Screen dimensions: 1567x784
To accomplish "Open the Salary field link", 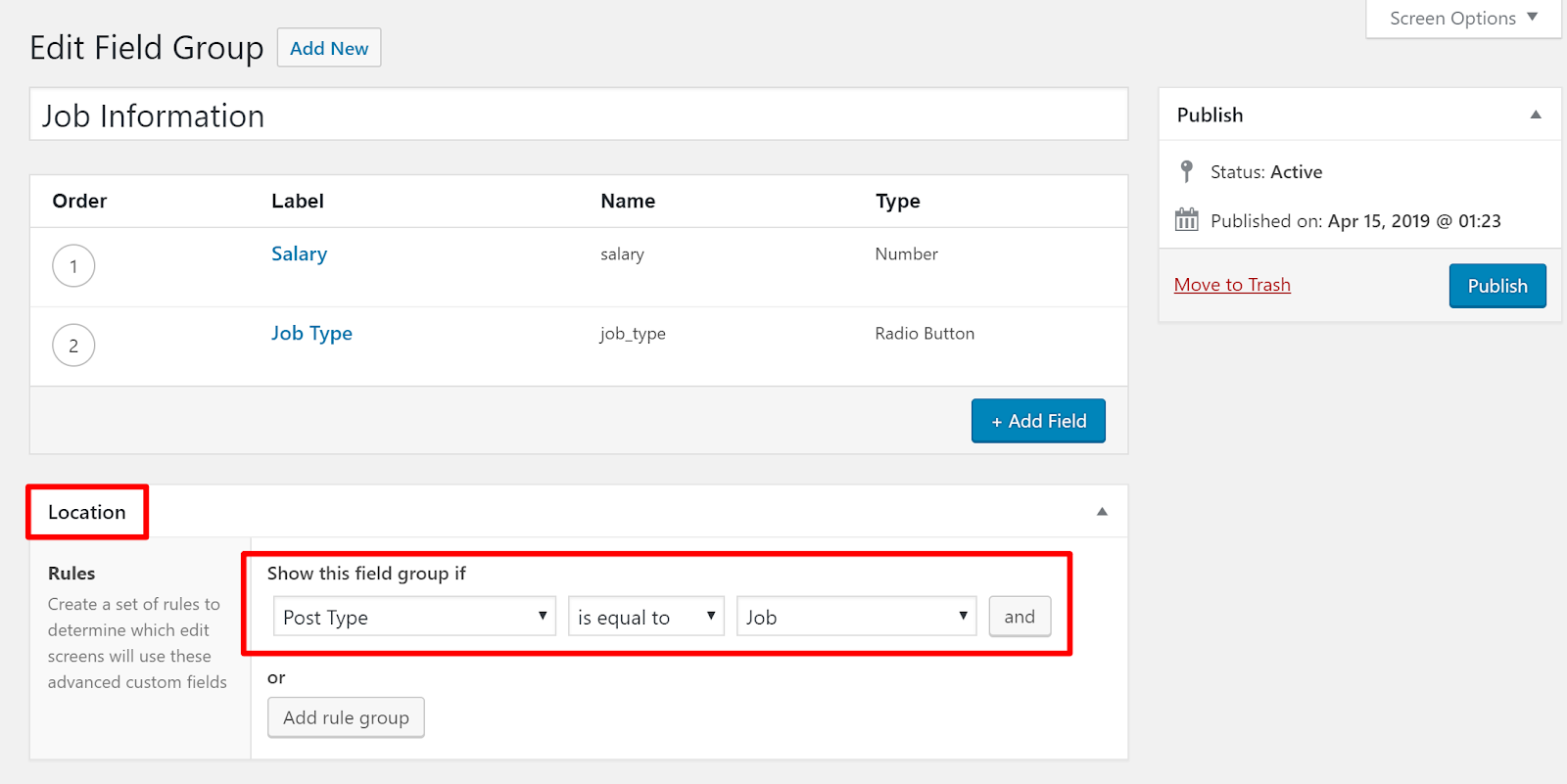I will [x=299, y=254].
